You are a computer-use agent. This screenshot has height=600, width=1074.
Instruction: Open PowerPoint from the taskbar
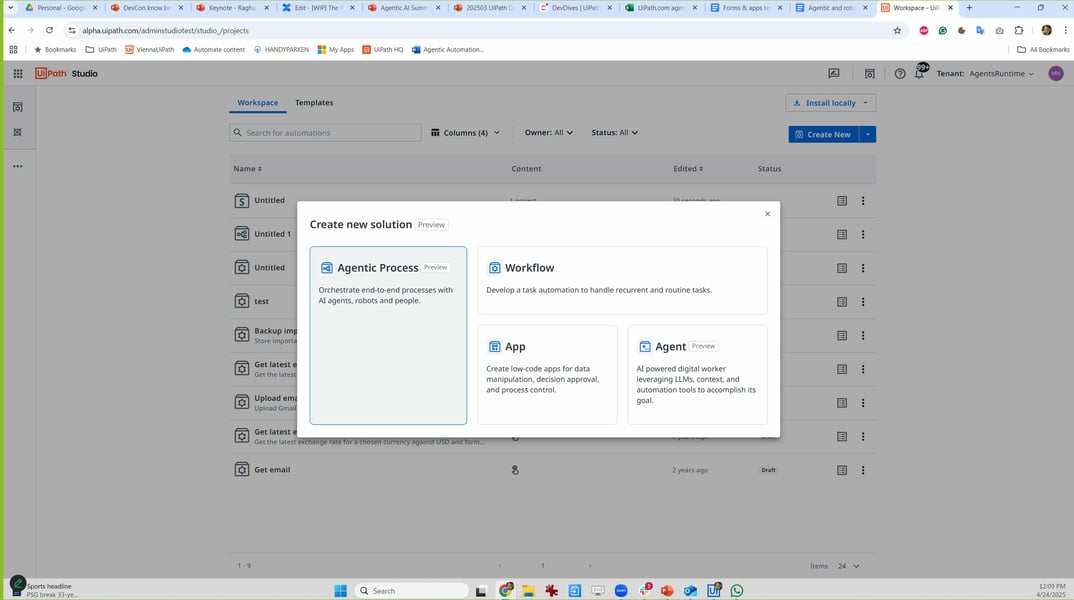click(667, 590)
